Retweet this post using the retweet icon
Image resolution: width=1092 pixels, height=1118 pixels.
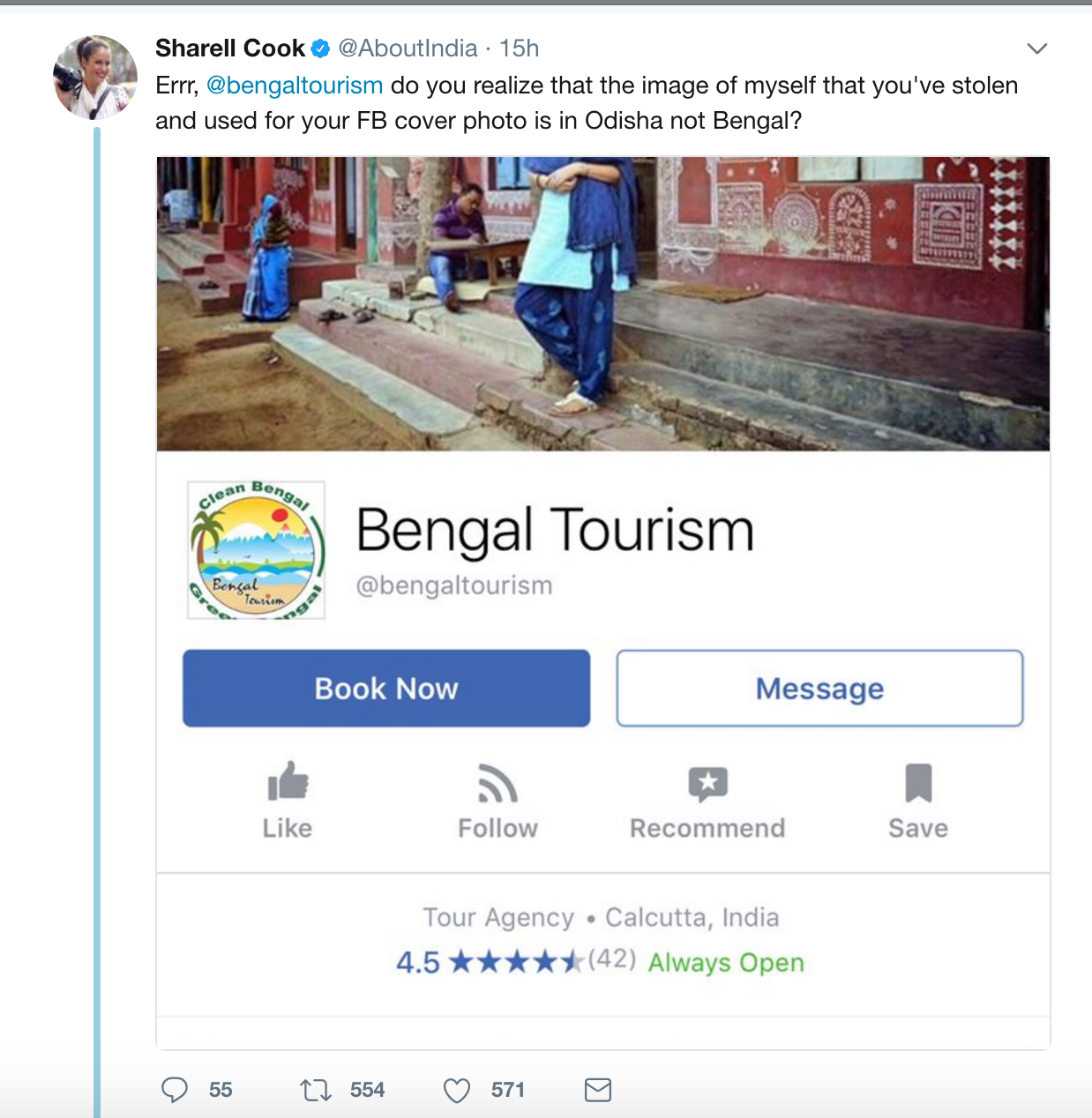(316, 1091)
